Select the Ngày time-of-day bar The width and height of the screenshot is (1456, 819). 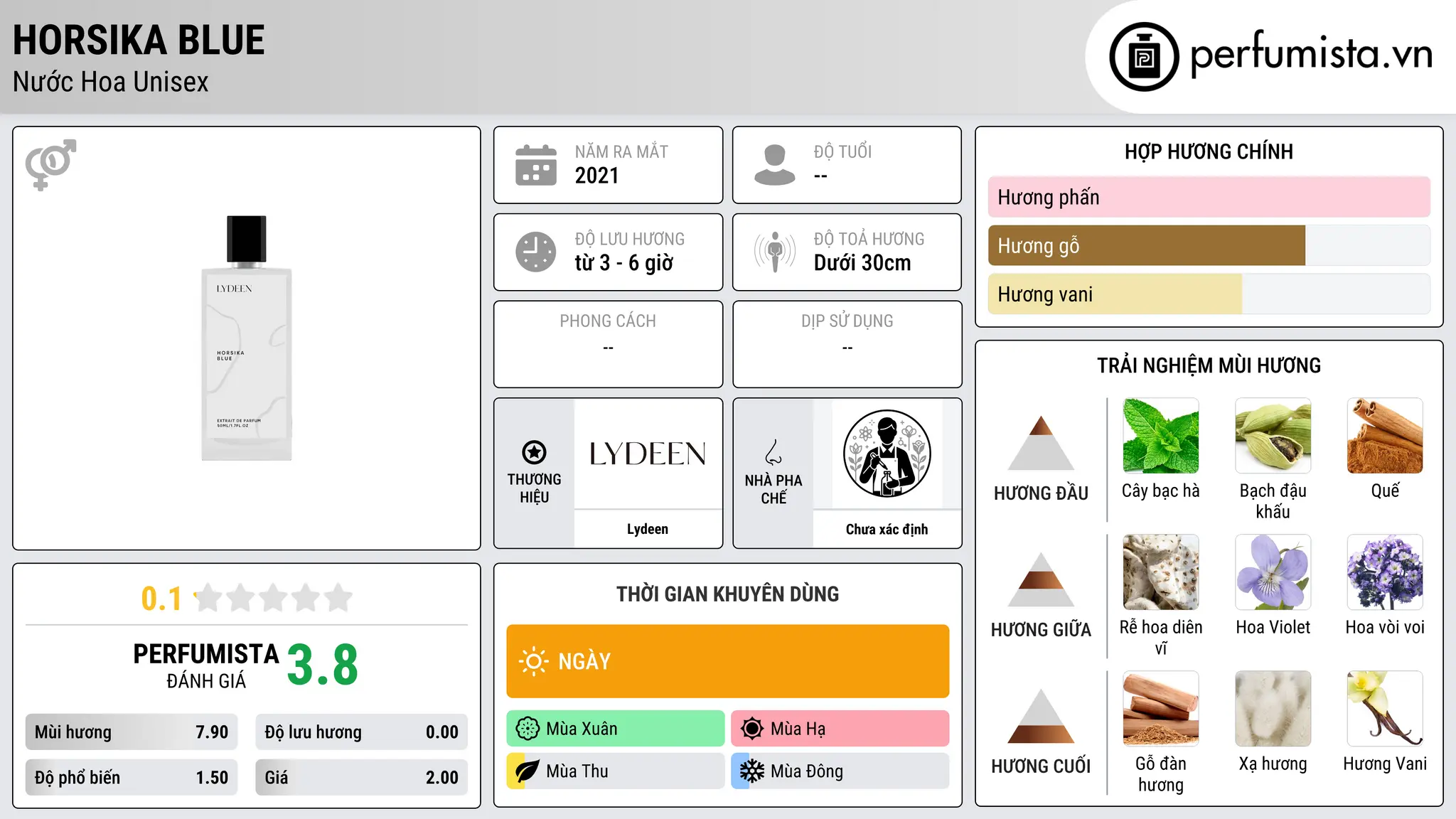tap(728, 661)
